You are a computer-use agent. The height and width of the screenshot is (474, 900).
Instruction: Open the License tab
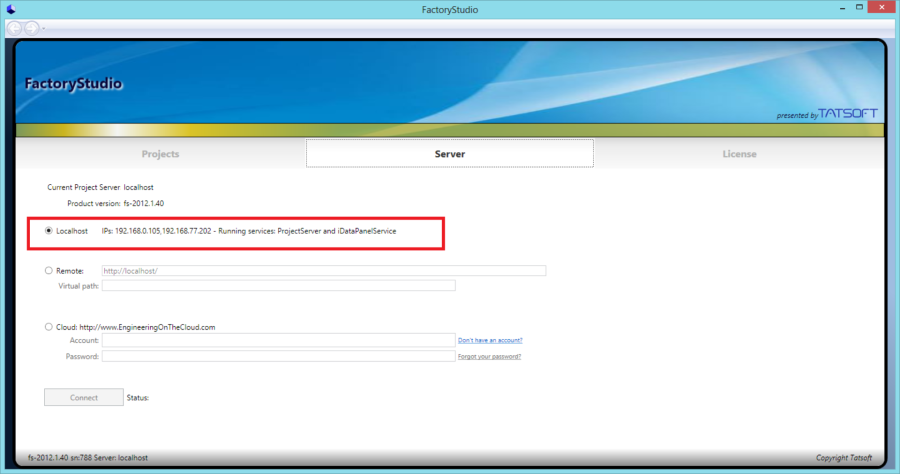(x=739, y=154)
